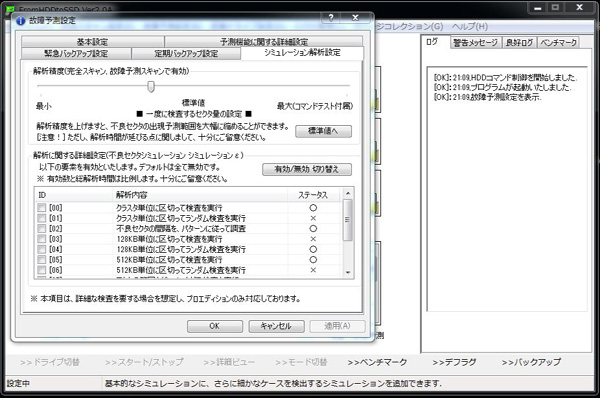600x398 pixels.
Task: Click the >>詳細ビュー link
Action: tap(229, 362)
